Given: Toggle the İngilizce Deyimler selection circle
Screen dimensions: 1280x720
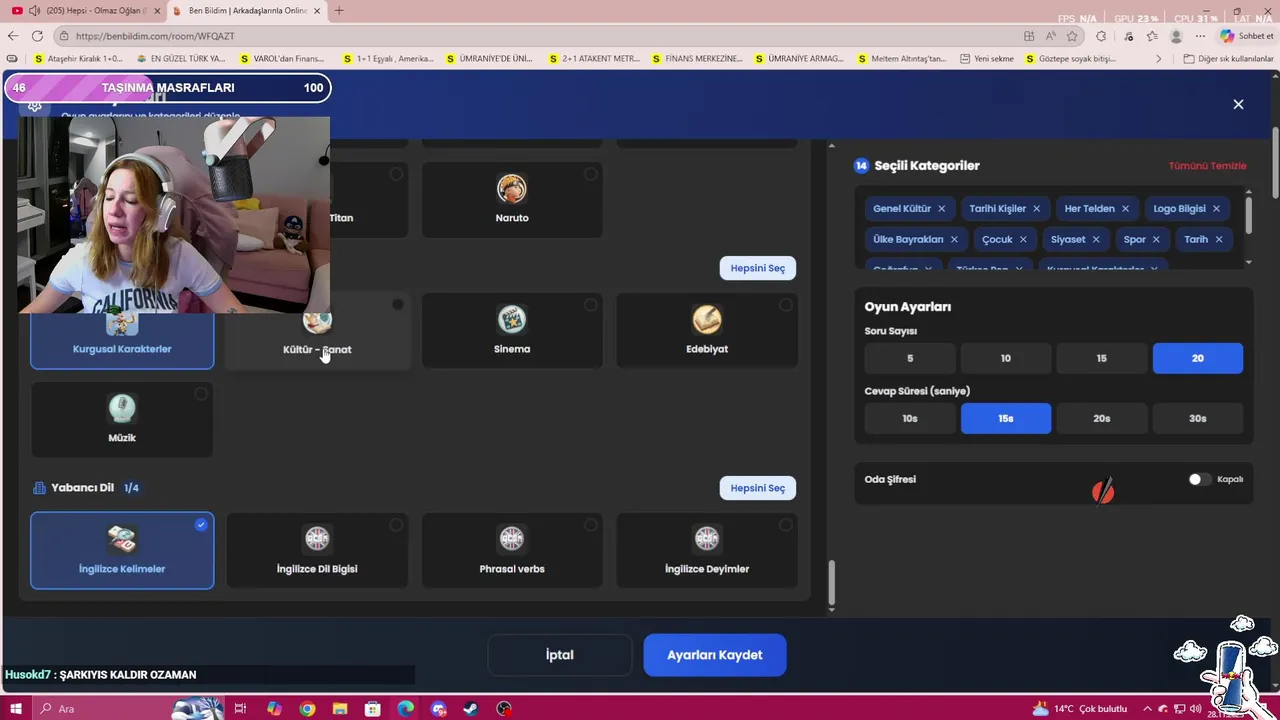Looking at the screenshot, I should click(786, 524).
